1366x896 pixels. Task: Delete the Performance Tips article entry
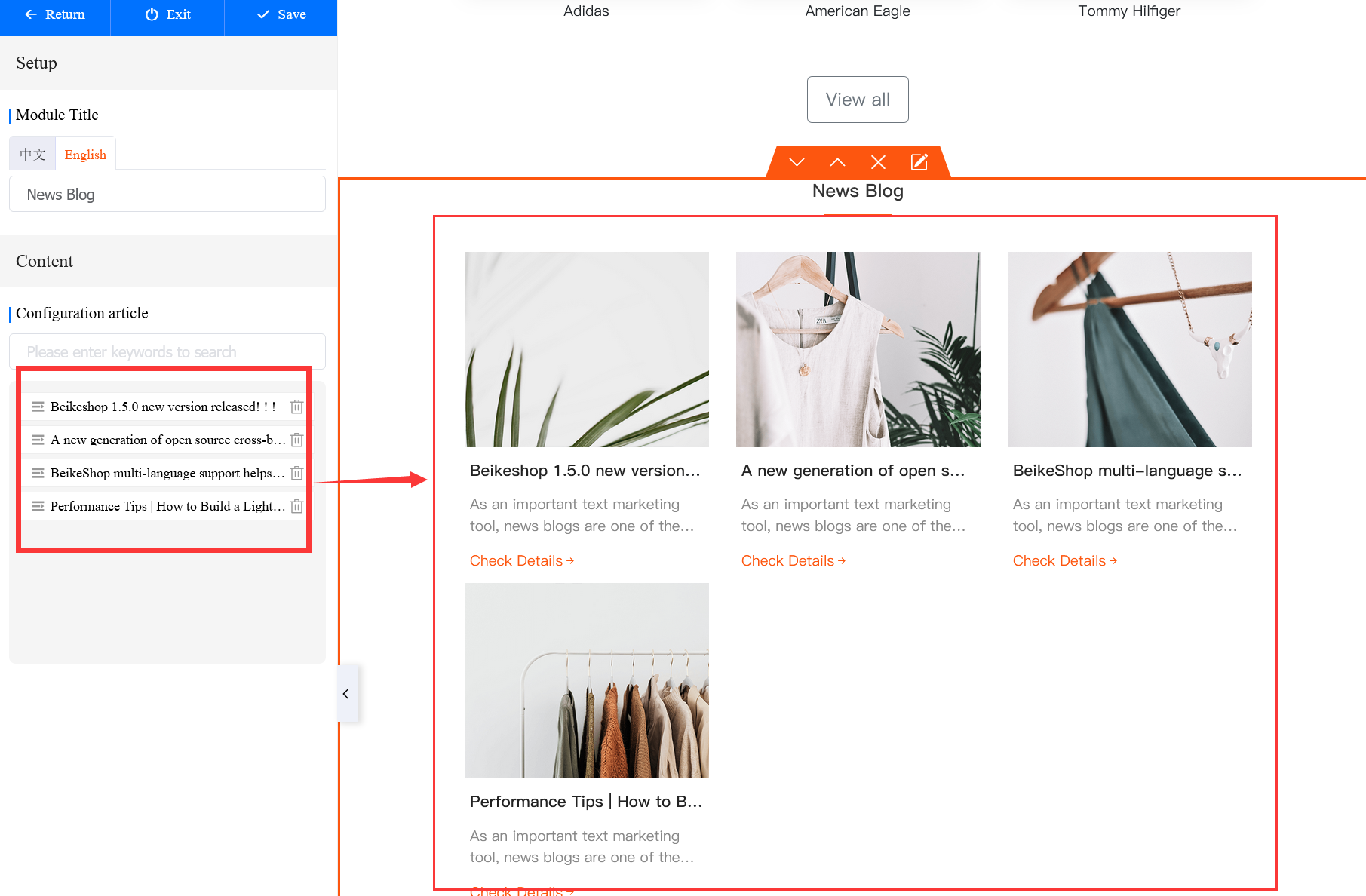[297, 506]
